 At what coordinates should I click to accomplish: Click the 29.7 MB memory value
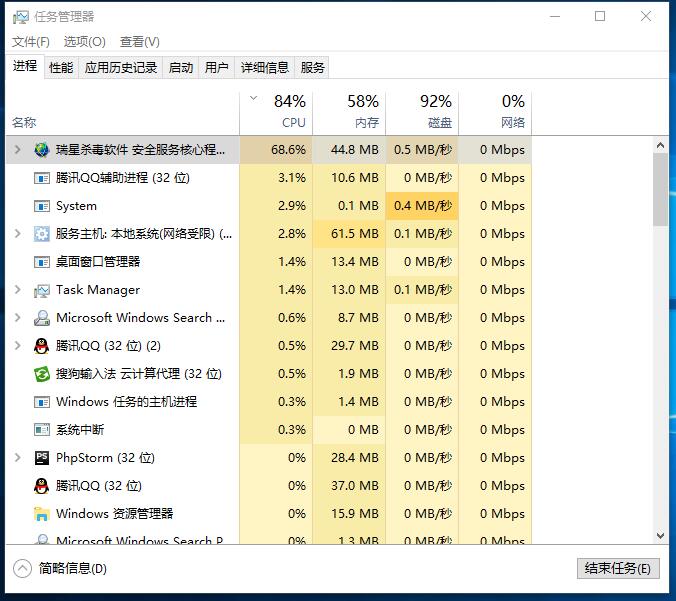[x=355, y=346]
